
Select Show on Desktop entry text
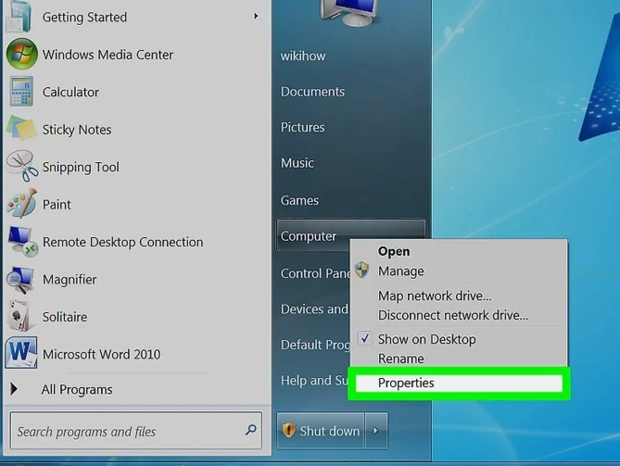tap(427, 339)
